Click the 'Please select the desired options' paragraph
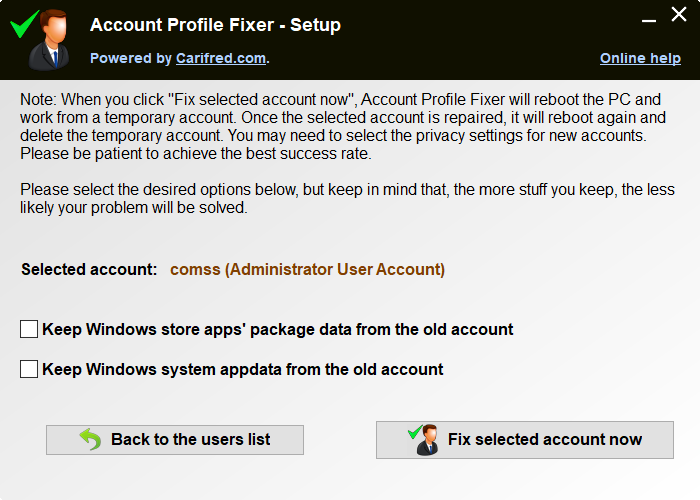 pyautogui.click(x=347, y=199)
